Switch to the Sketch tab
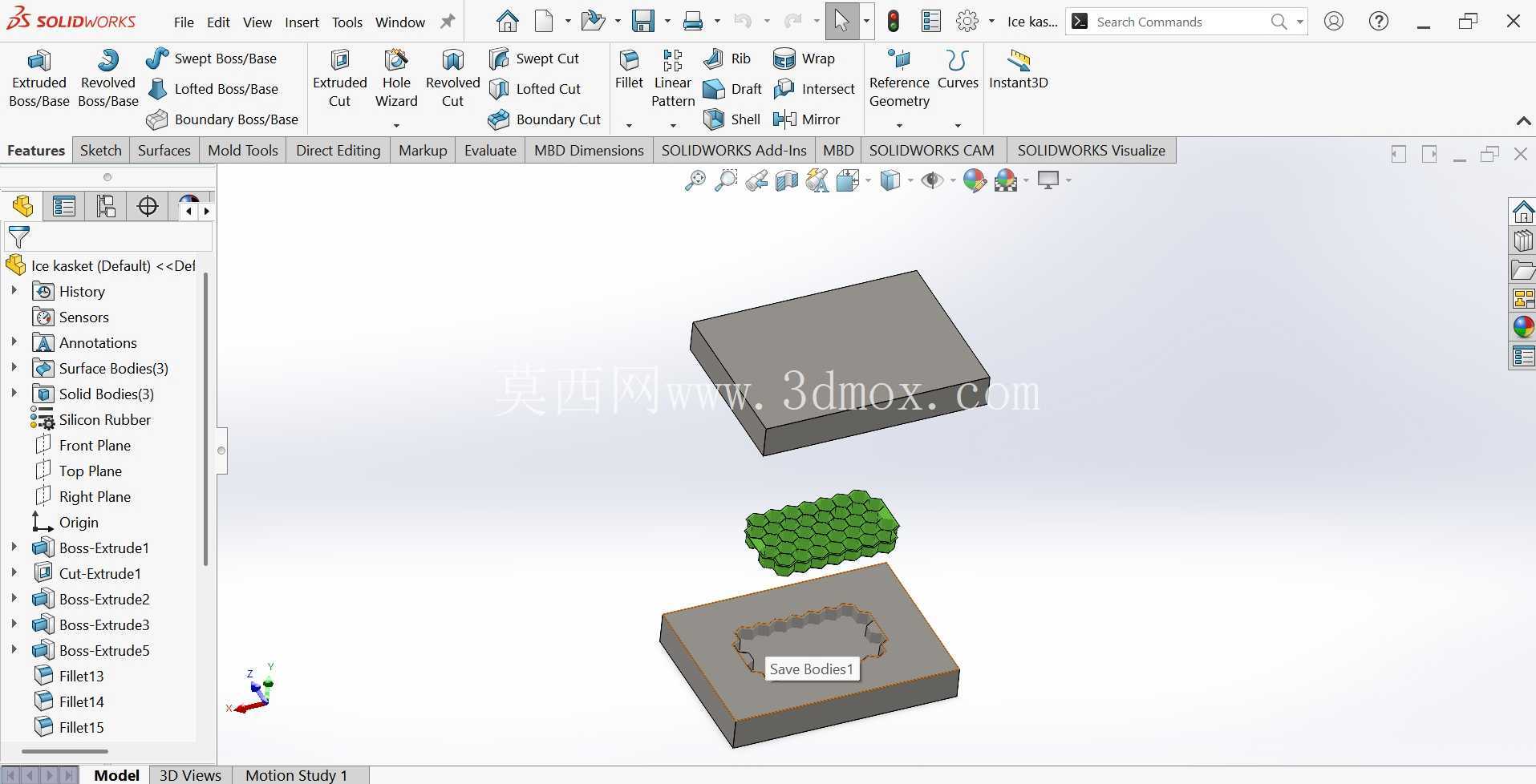Viewport: 1536px width, 784px height. pos(100,150)
